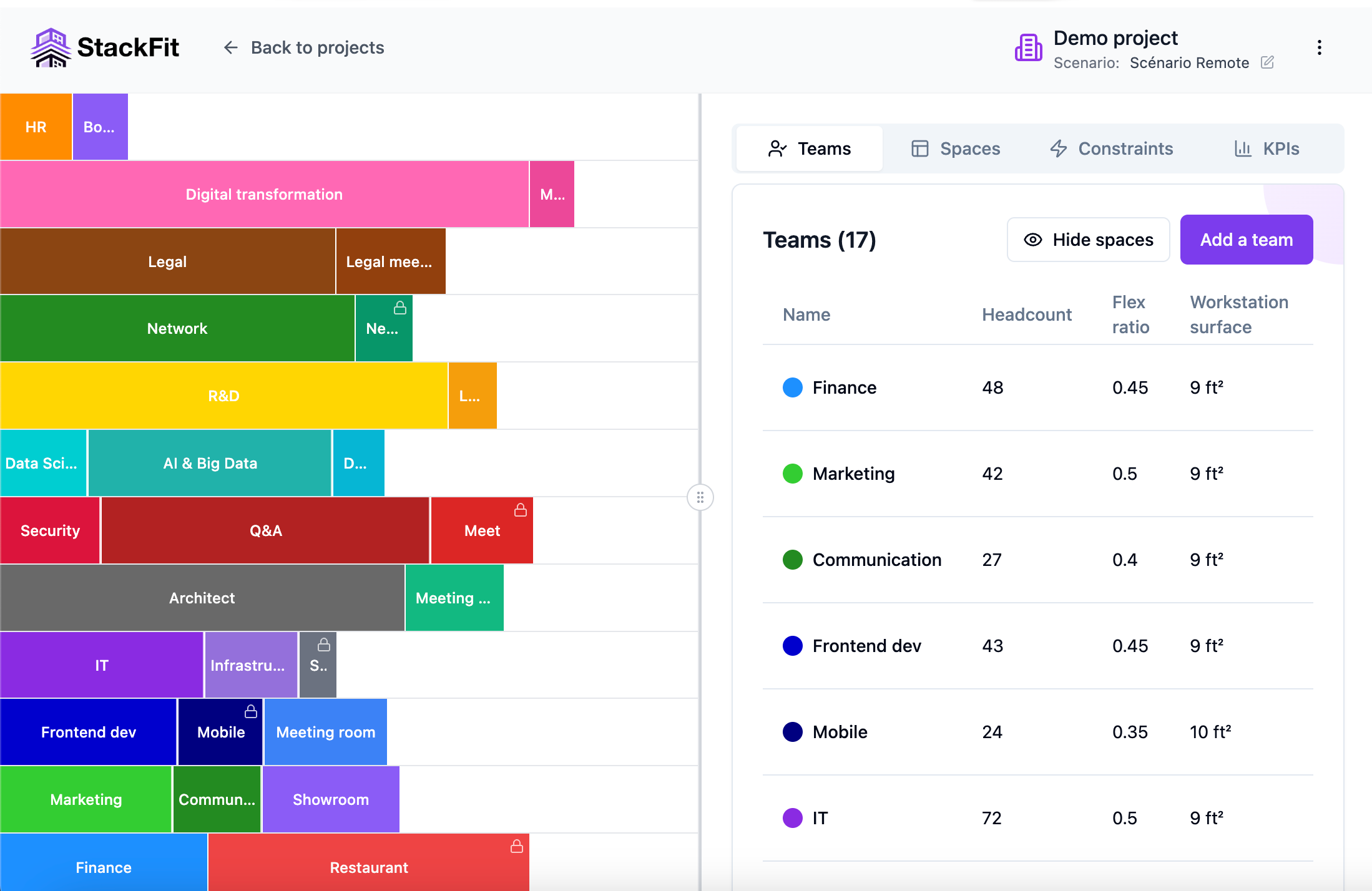Click lock icon on Restaurant block
The height and width of the screenshot is (891, 1372).
pos(517,846)
